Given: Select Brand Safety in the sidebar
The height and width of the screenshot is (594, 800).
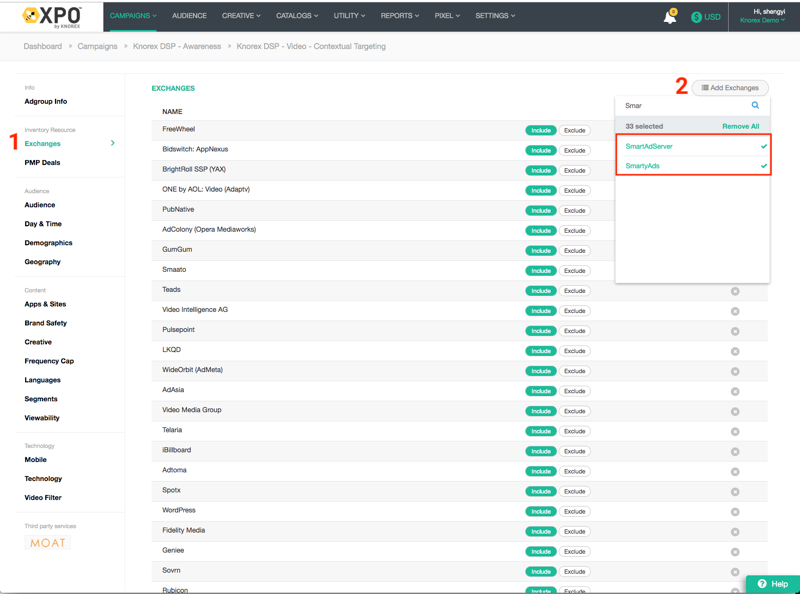Looking at the screenshot, I should click(46, 323).
